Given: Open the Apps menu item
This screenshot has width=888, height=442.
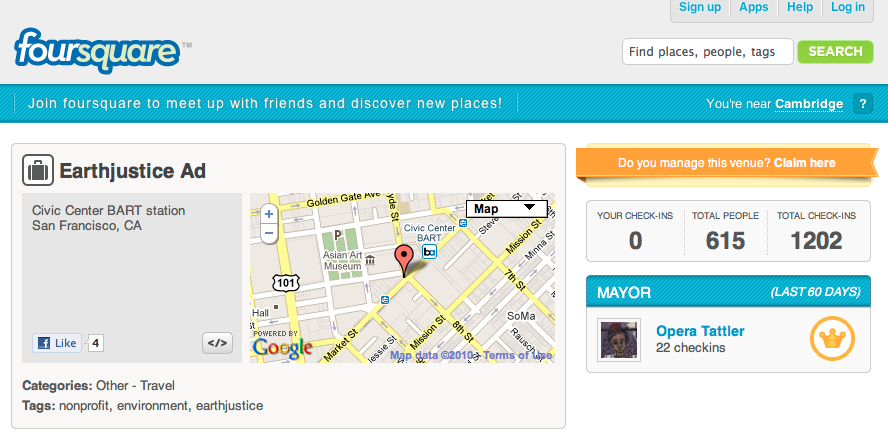Looking at the screenshot, I should coord(754,7).
